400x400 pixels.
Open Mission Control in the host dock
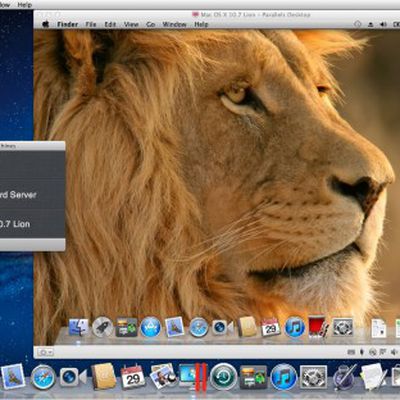coord(253,377)
